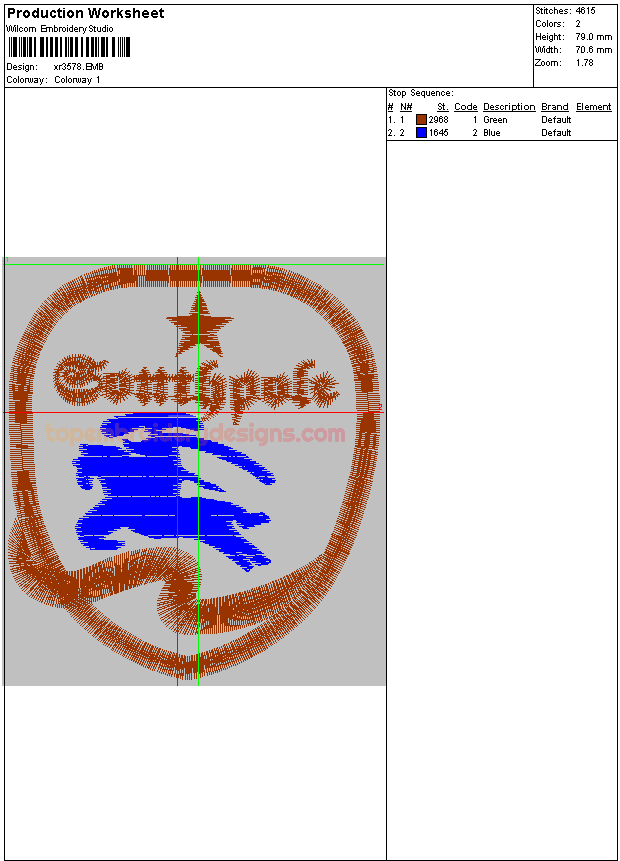Screen dimensions: 620x861
Task: Click the Width value '70.6 mm'
Action: pos(594,49)
